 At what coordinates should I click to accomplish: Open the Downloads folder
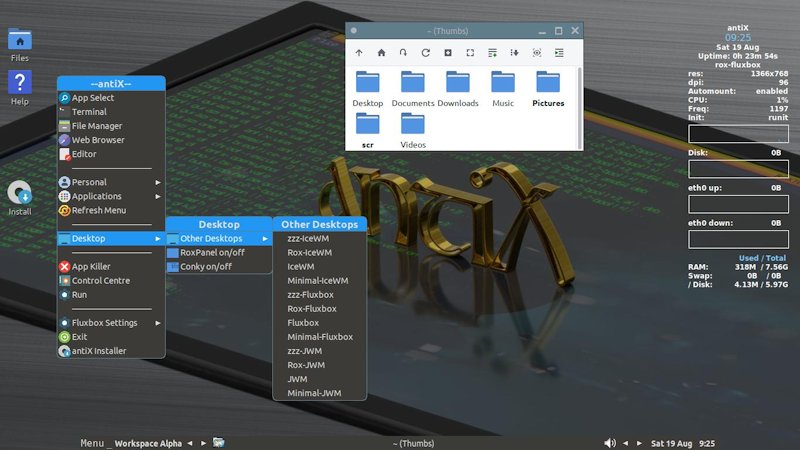458,89
